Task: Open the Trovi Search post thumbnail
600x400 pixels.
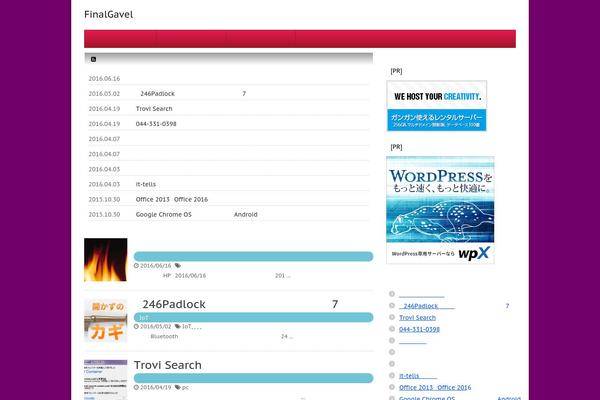Action: [106, 380]
